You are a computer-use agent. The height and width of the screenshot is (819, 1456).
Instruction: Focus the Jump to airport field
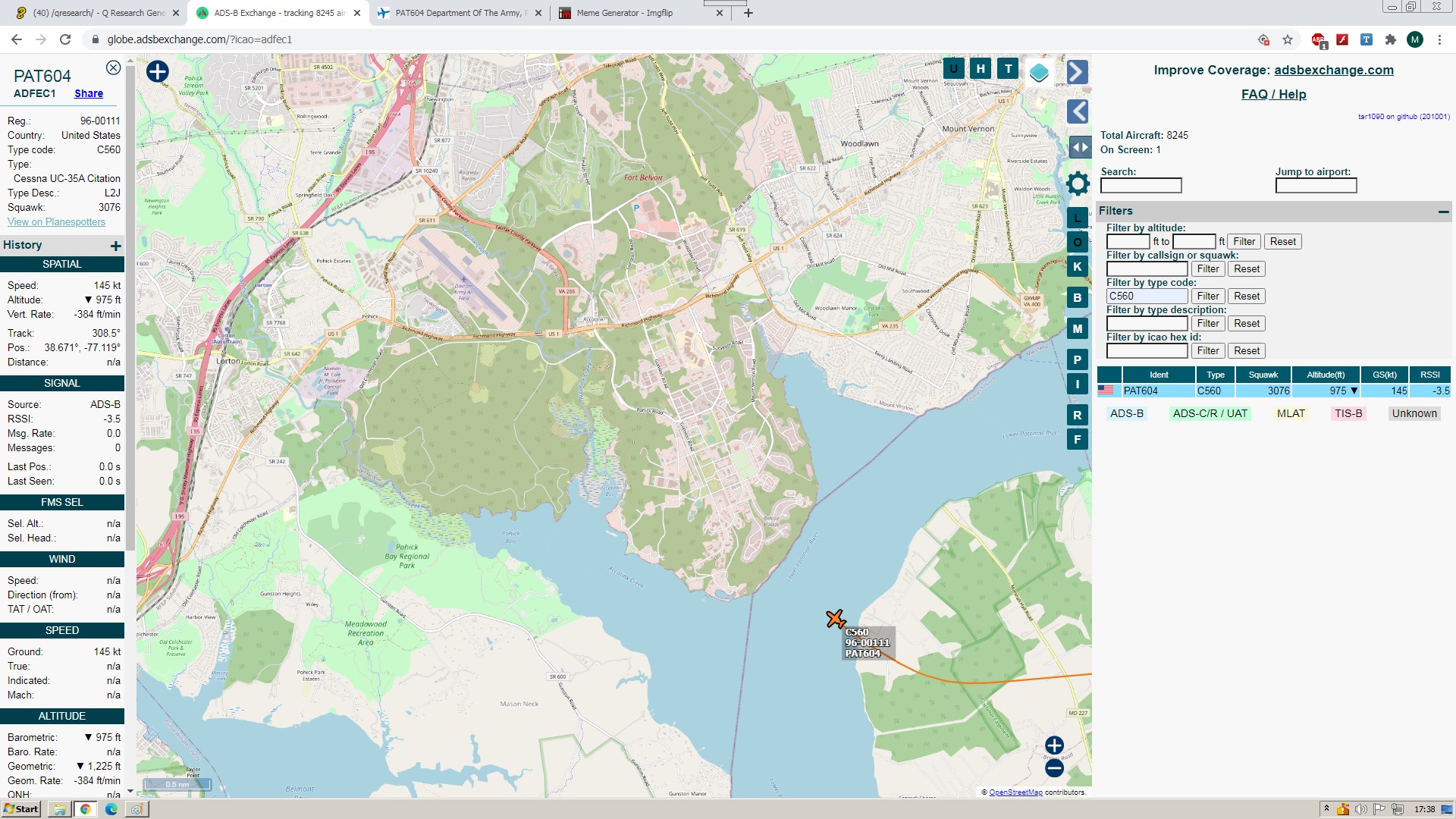pyautogui.click(x=1316, y=185)
